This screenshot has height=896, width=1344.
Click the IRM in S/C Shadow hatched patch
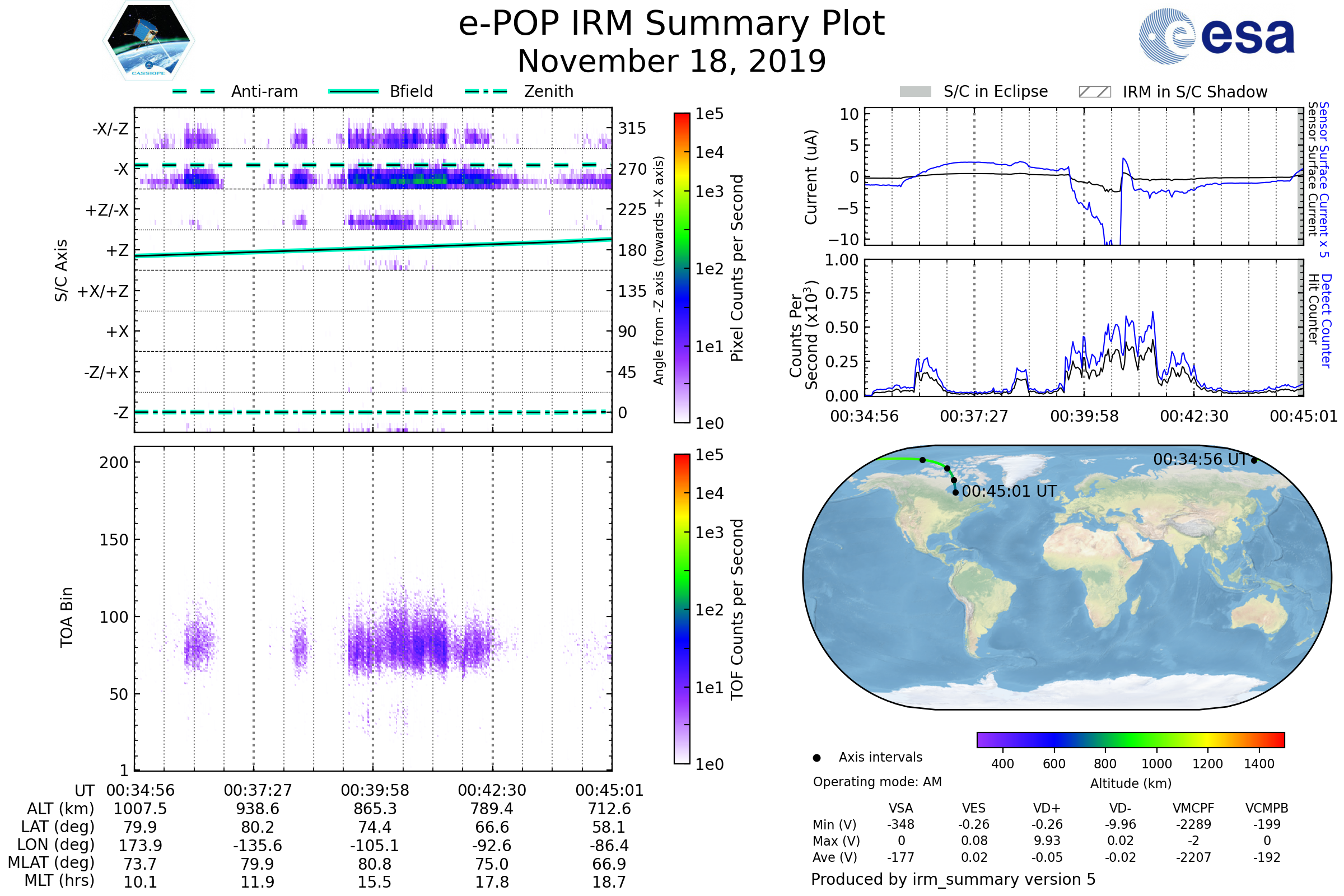[1094, 92]
